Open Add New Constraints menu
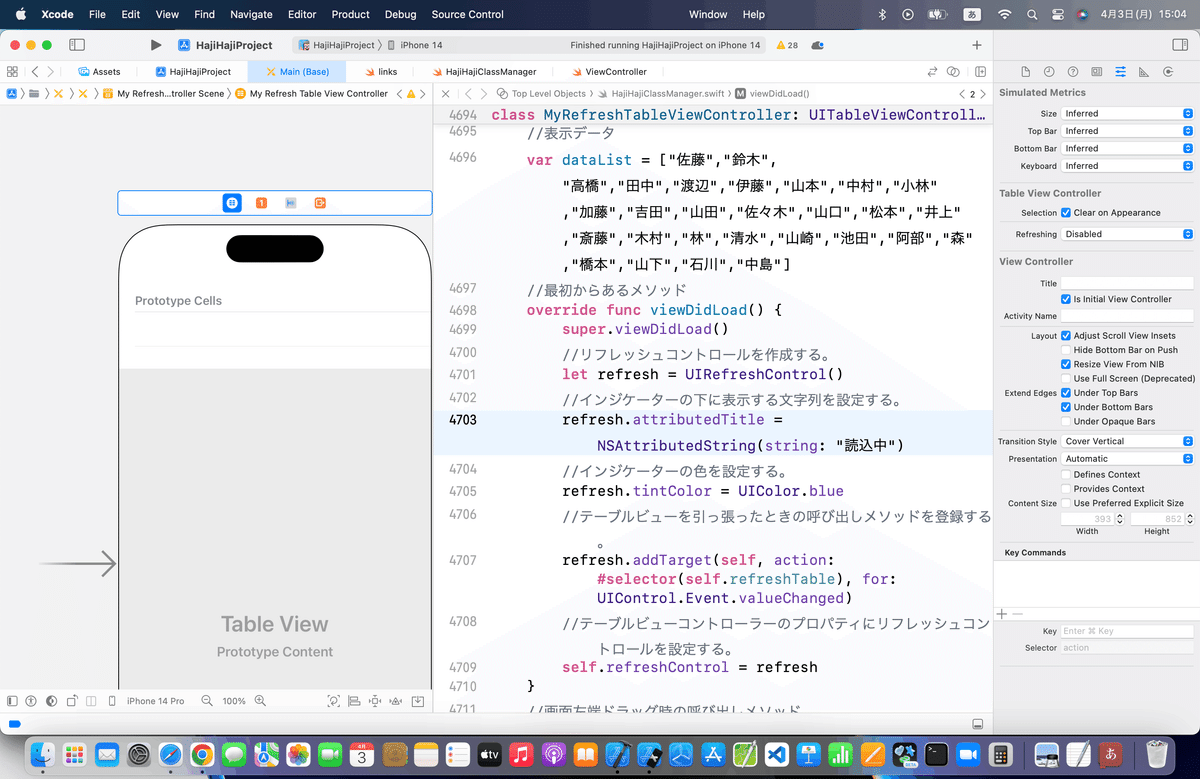The width and height of the screenshot is (1200, 779). click(375, 701)
